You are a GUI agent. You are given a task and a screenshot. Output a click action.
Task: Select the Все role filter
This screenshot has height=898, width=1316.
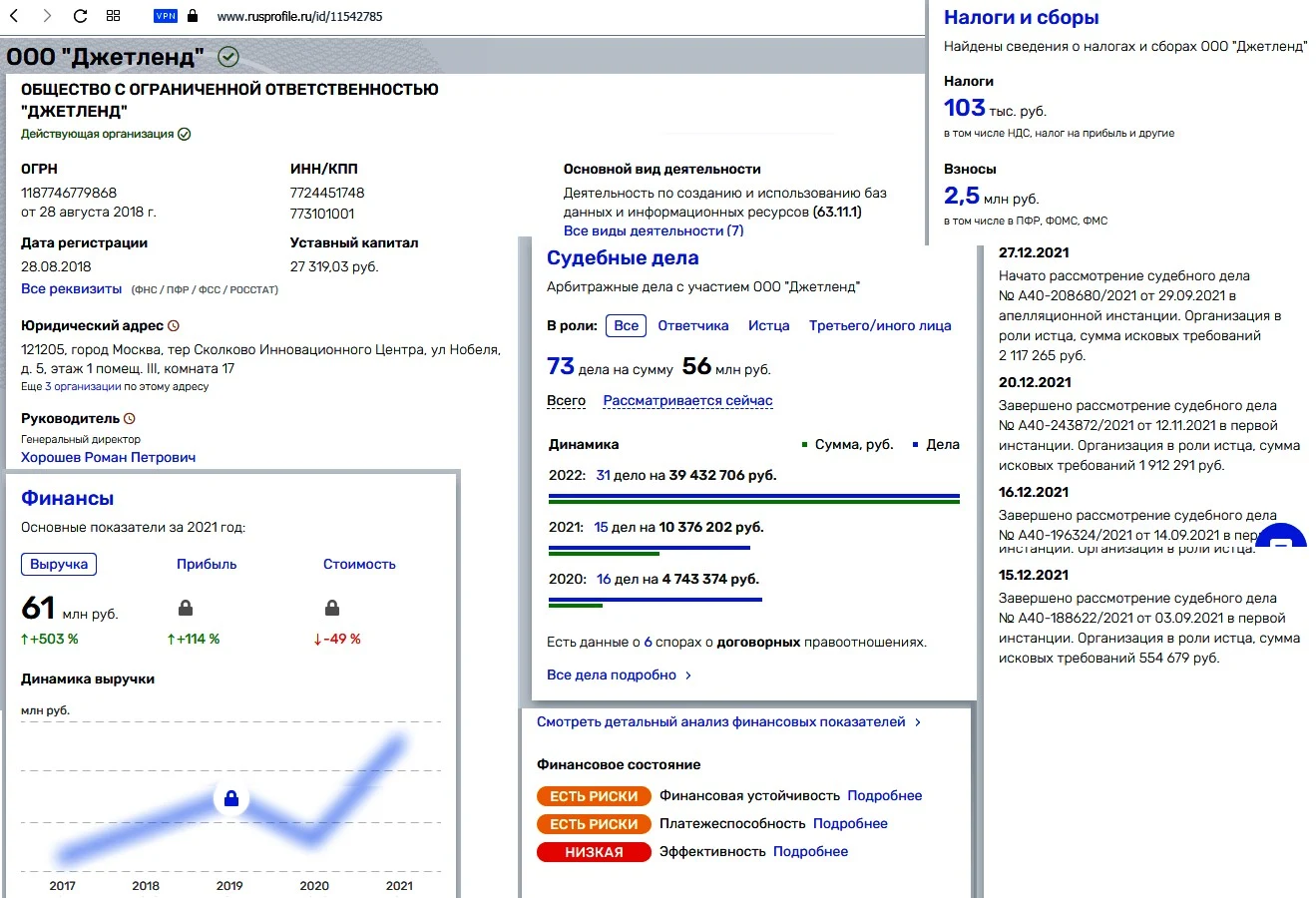click(x=627, y=326)
